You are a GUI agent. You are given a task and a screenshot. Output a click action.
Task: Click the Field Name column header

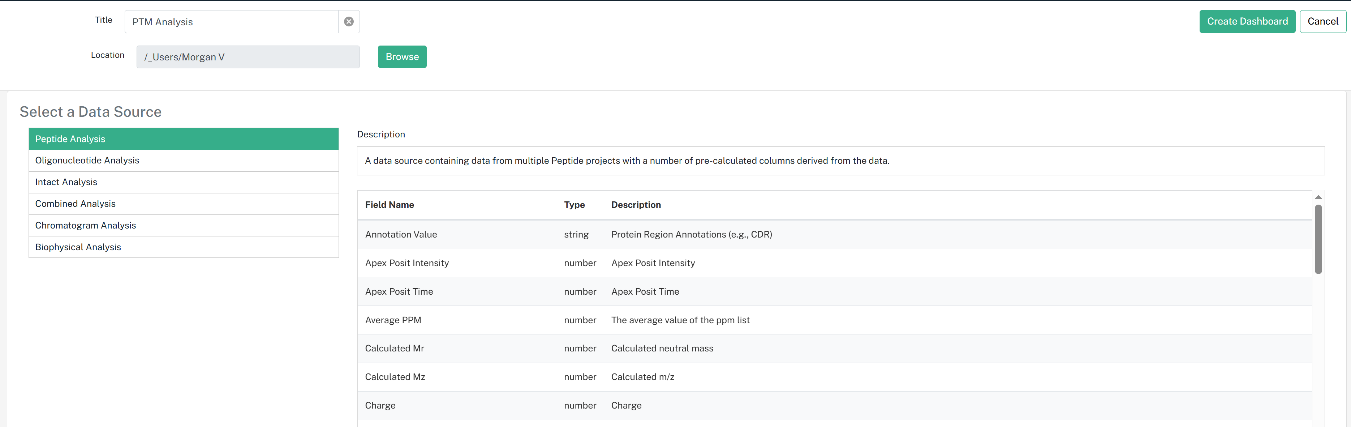click(x=389, y=205)
